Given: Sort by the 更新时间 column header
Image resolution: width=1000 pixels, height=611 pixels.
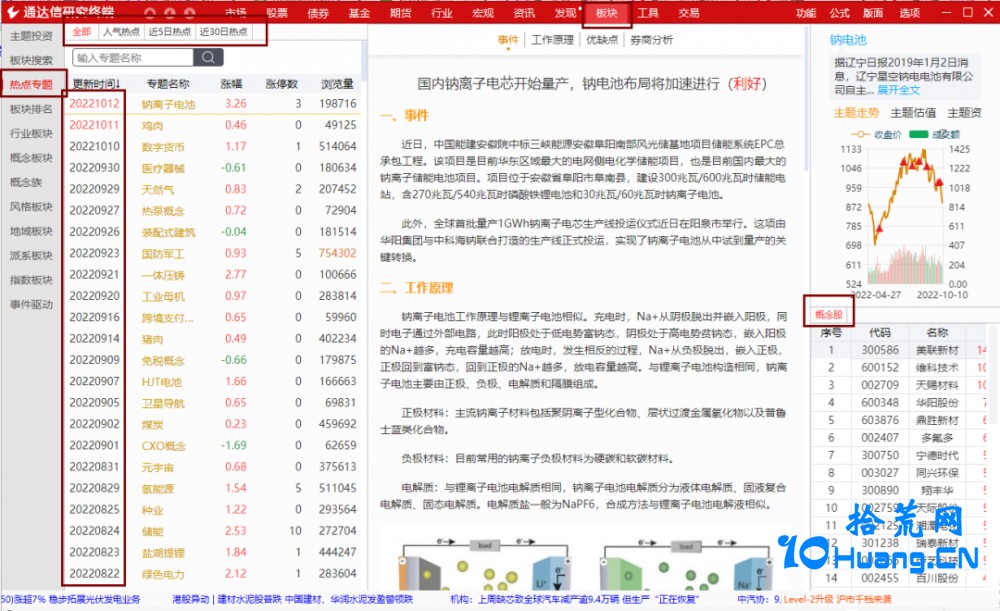Looking at the screenshot, I should click(x=96, y=84).
